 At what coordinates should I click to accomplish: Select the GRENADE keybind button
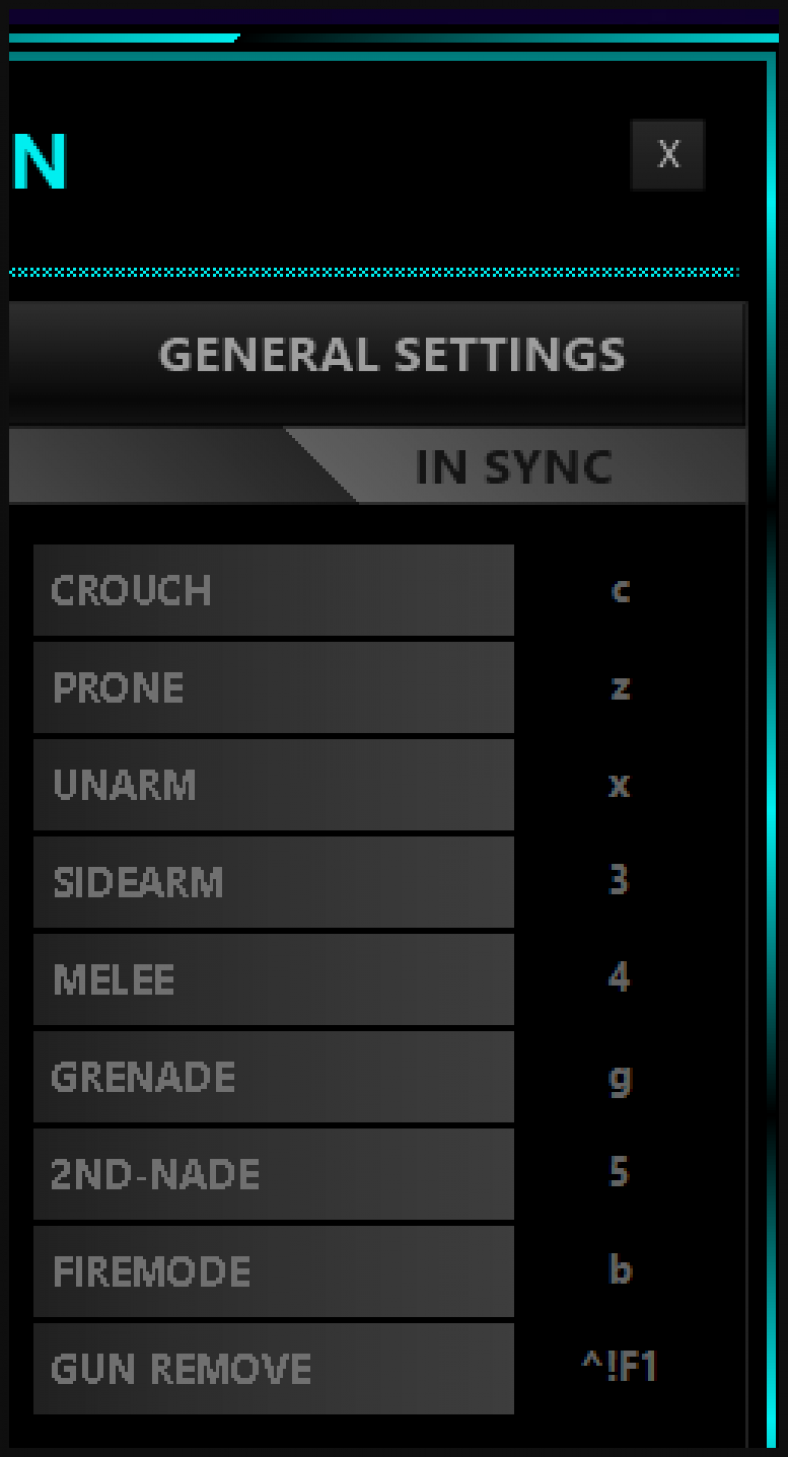tap(273, 1077)
